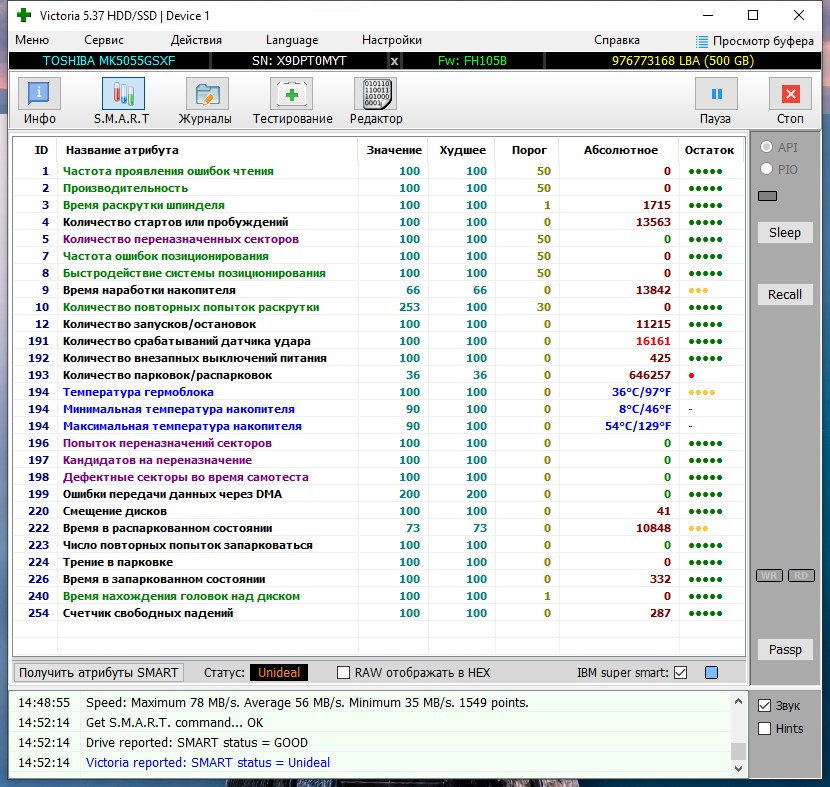Click the Название атрибута column header

pyautogui.click(x=122, y=150)
